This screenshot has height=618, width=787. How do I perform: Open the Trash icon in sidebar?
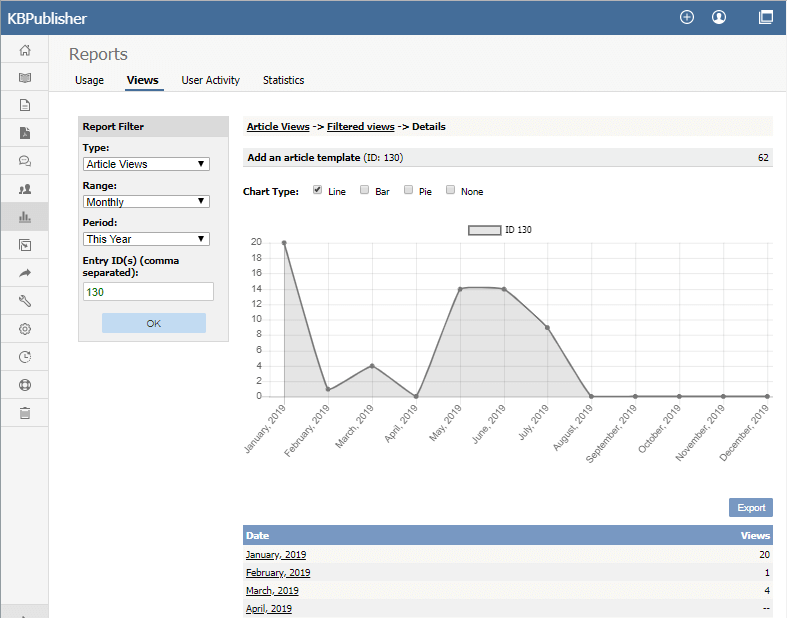click(x=25, y=413)
